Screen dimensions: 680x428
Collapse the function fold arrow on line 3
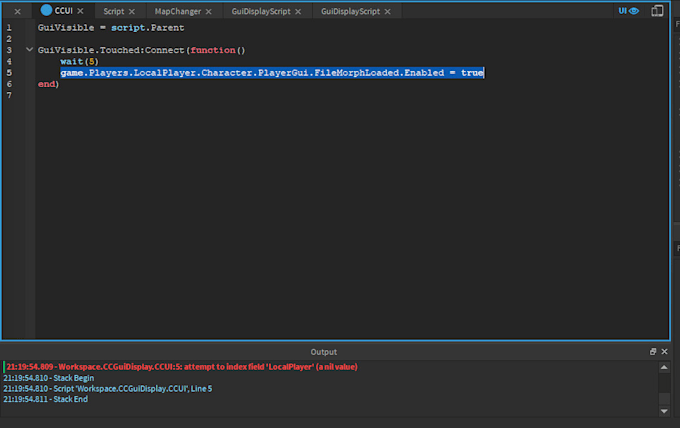click(x=28, y=50)
